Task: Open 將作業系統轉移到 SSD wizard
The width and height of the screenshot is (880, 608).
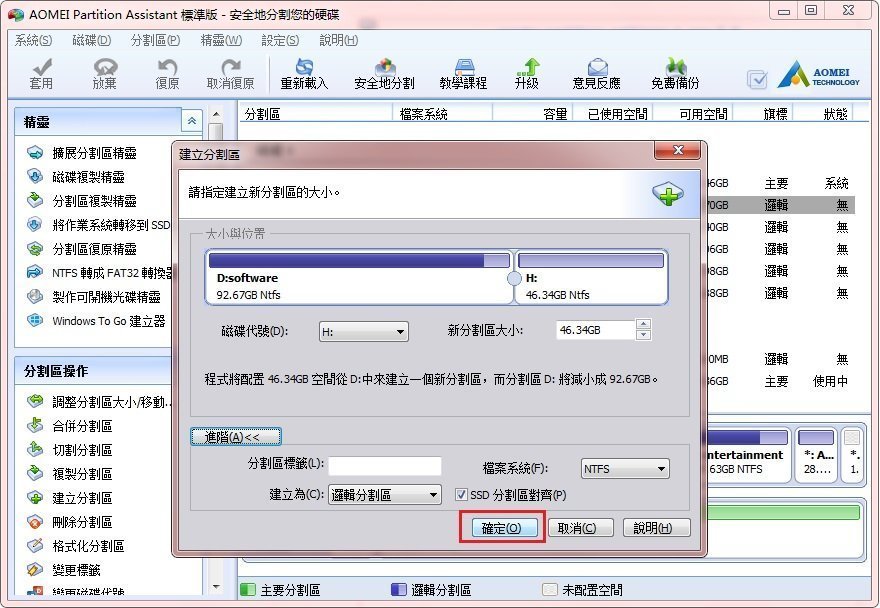Action: [x=98, y=225]
